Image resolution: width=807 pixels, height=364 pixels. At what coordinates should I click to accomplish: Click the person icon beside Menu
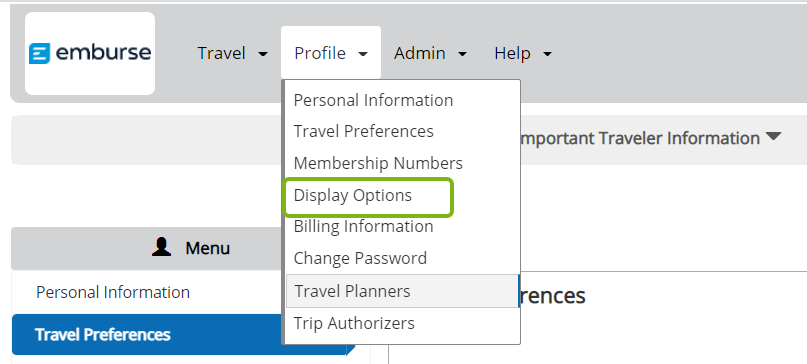tap(162, 248)
